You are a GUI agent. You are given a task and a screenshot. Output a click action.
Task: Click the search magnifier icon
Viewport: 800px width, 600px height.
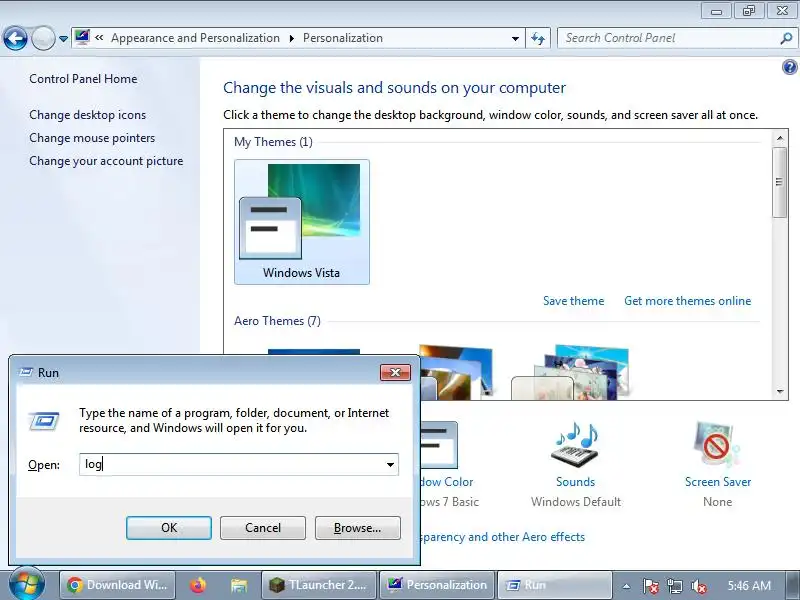coord(786,38)
